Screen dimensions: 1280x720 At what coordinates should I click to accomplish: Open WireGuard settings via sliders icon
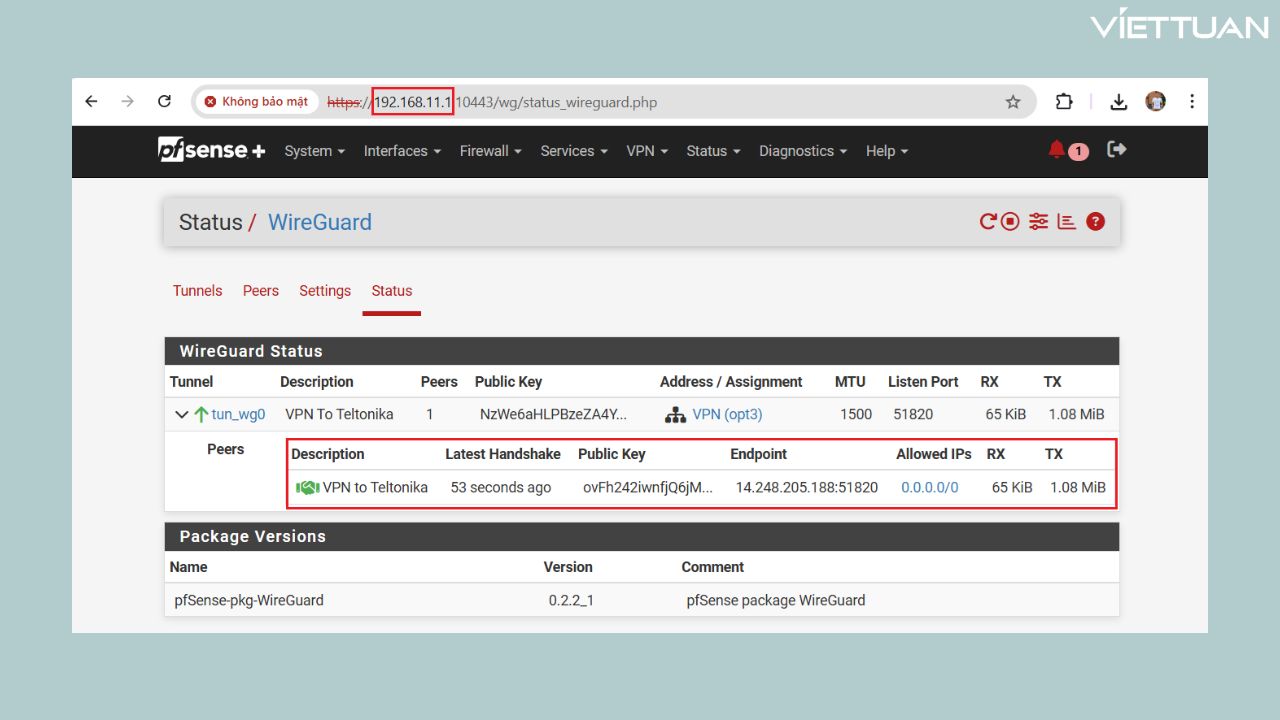1038,221
